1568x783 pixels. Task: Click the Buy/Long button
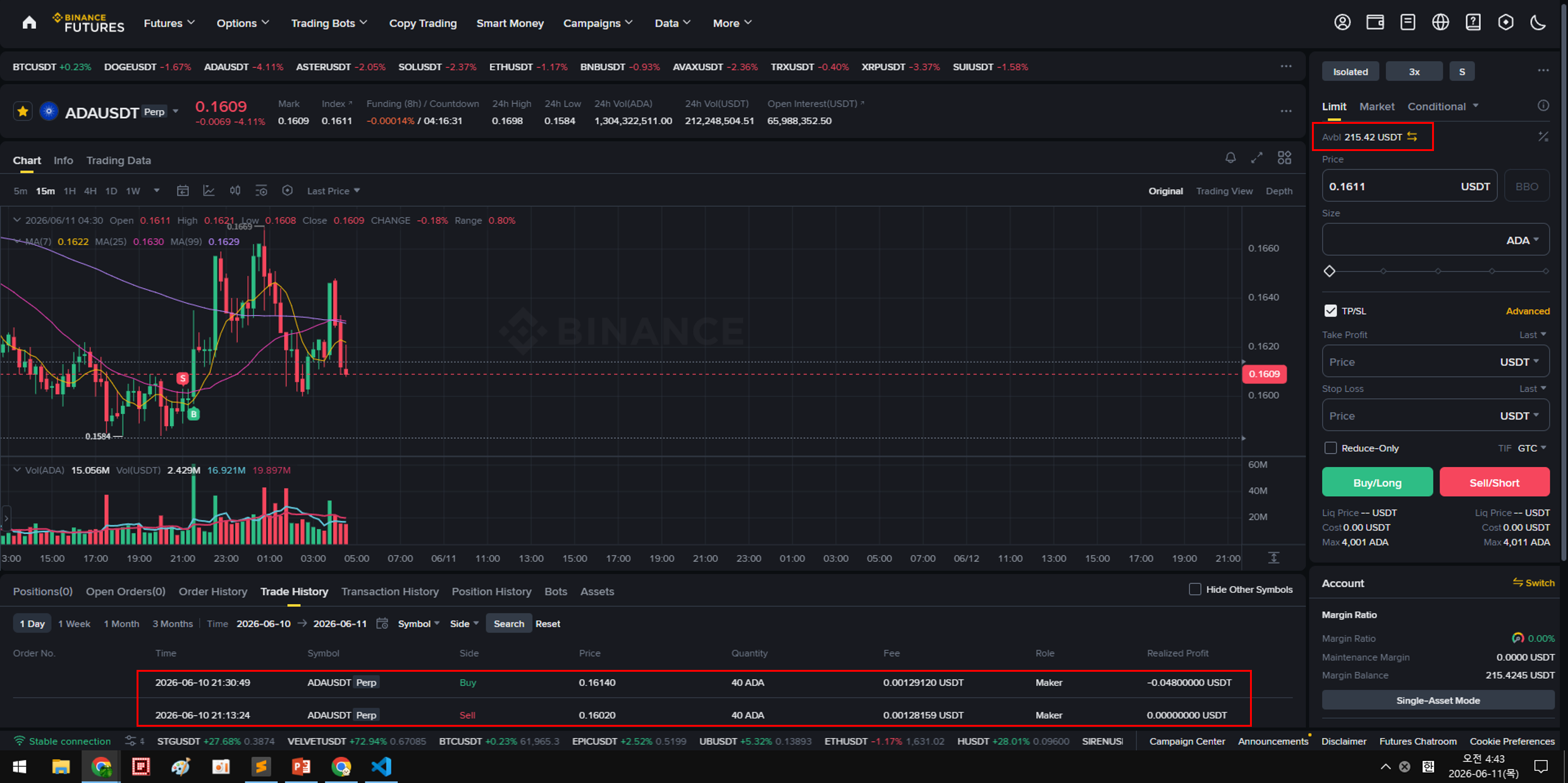tap(1377, 483)
